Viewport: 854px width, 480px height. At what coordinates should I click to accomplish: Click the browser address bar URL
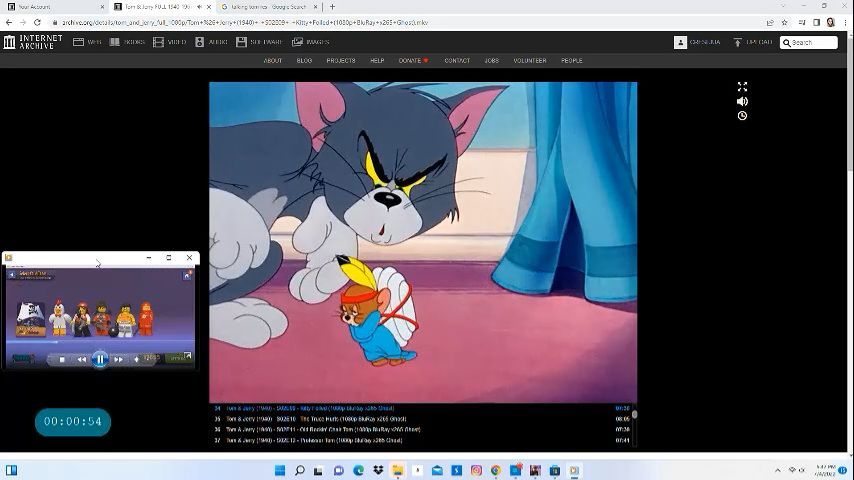point(245,22)
